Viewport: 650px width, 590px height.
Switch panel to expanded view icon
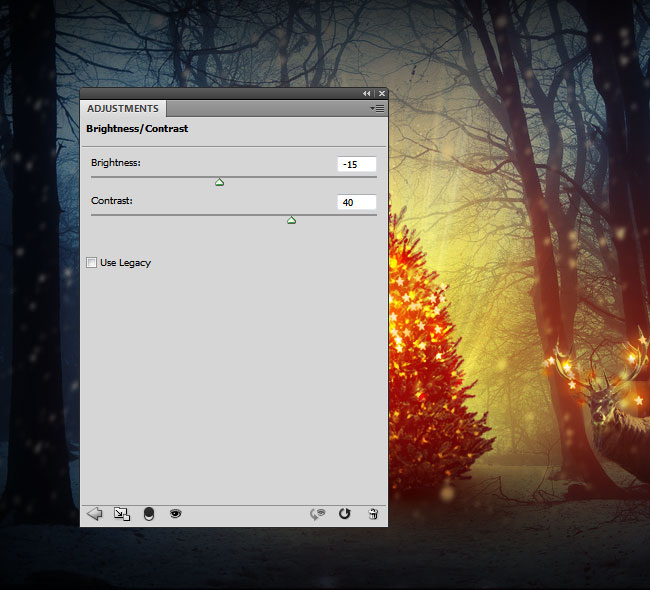point(122,514)
